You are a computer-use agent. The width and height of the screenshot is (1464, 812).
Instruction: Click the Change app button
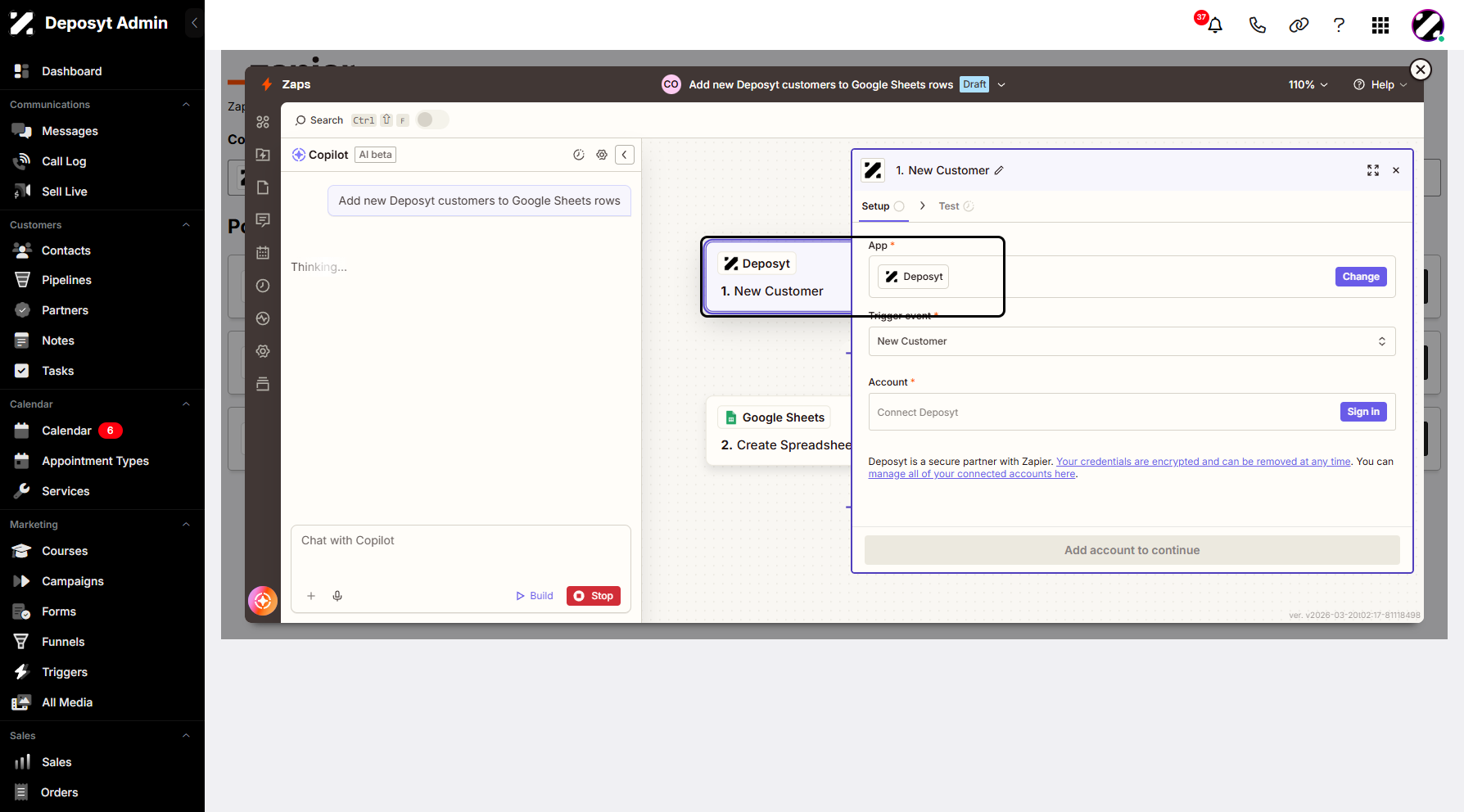click(1361, 277)
